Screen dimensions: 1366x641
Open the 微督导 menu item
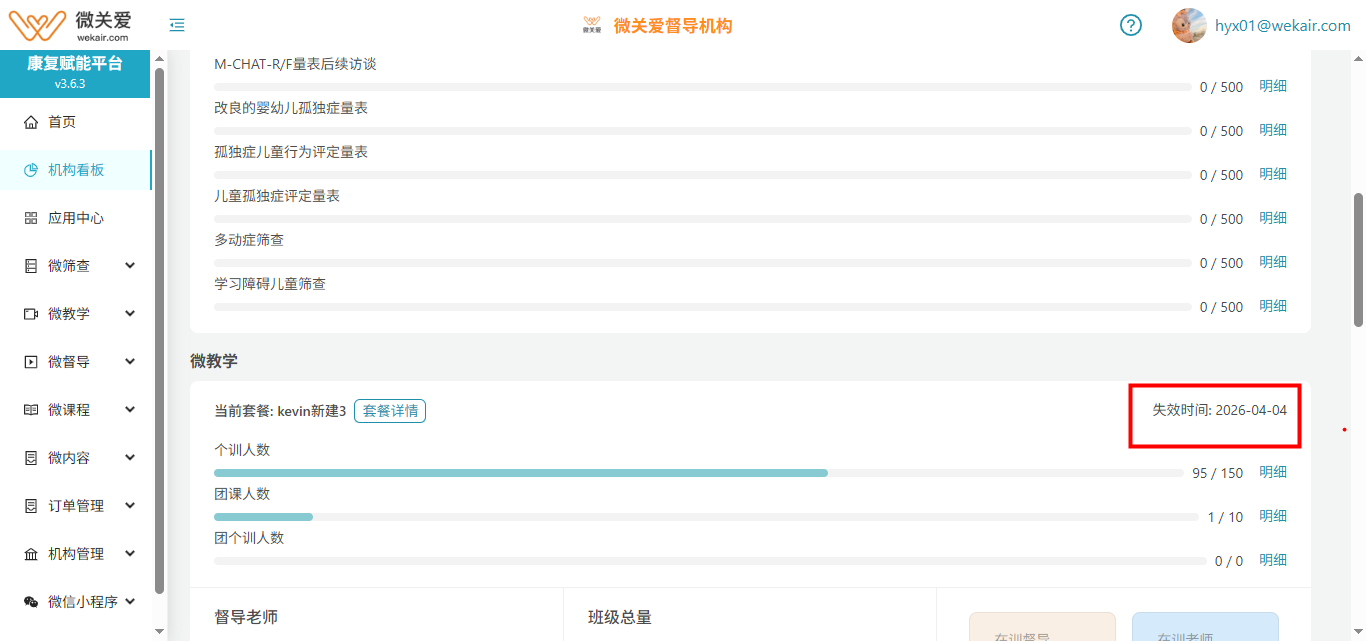click(x=69, y=362)
